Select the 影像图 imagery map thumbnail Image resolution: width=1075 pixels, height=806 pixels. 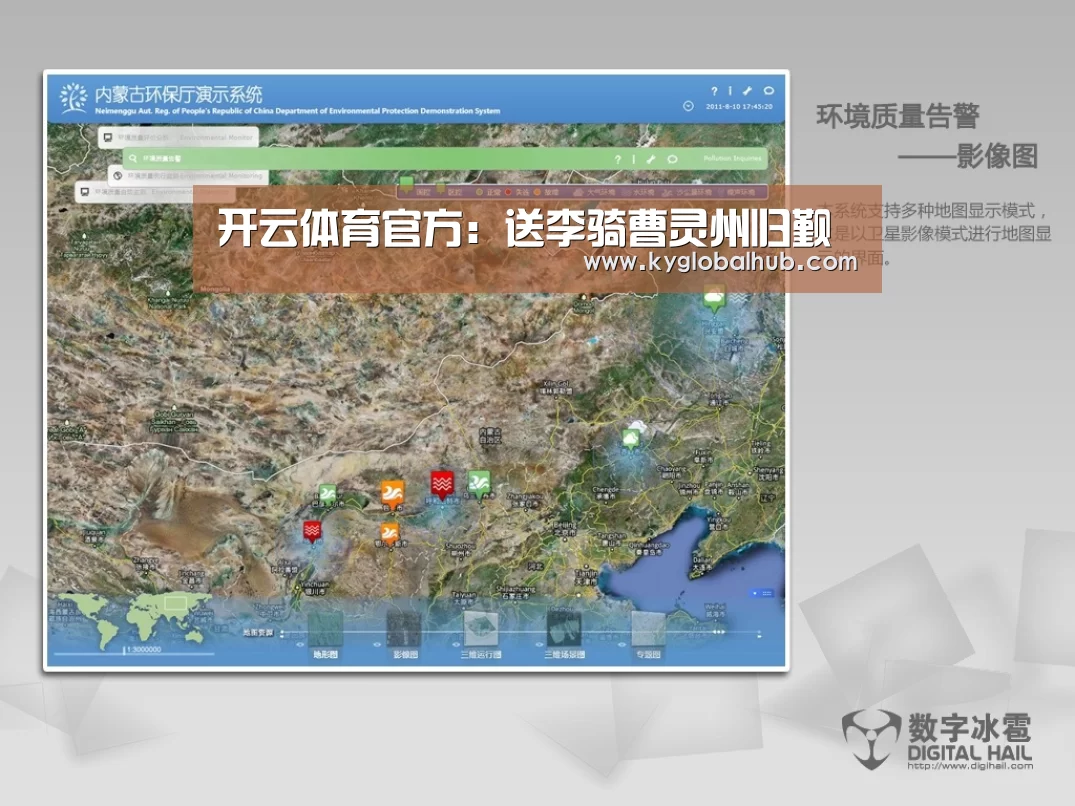[x=404, y=628]
